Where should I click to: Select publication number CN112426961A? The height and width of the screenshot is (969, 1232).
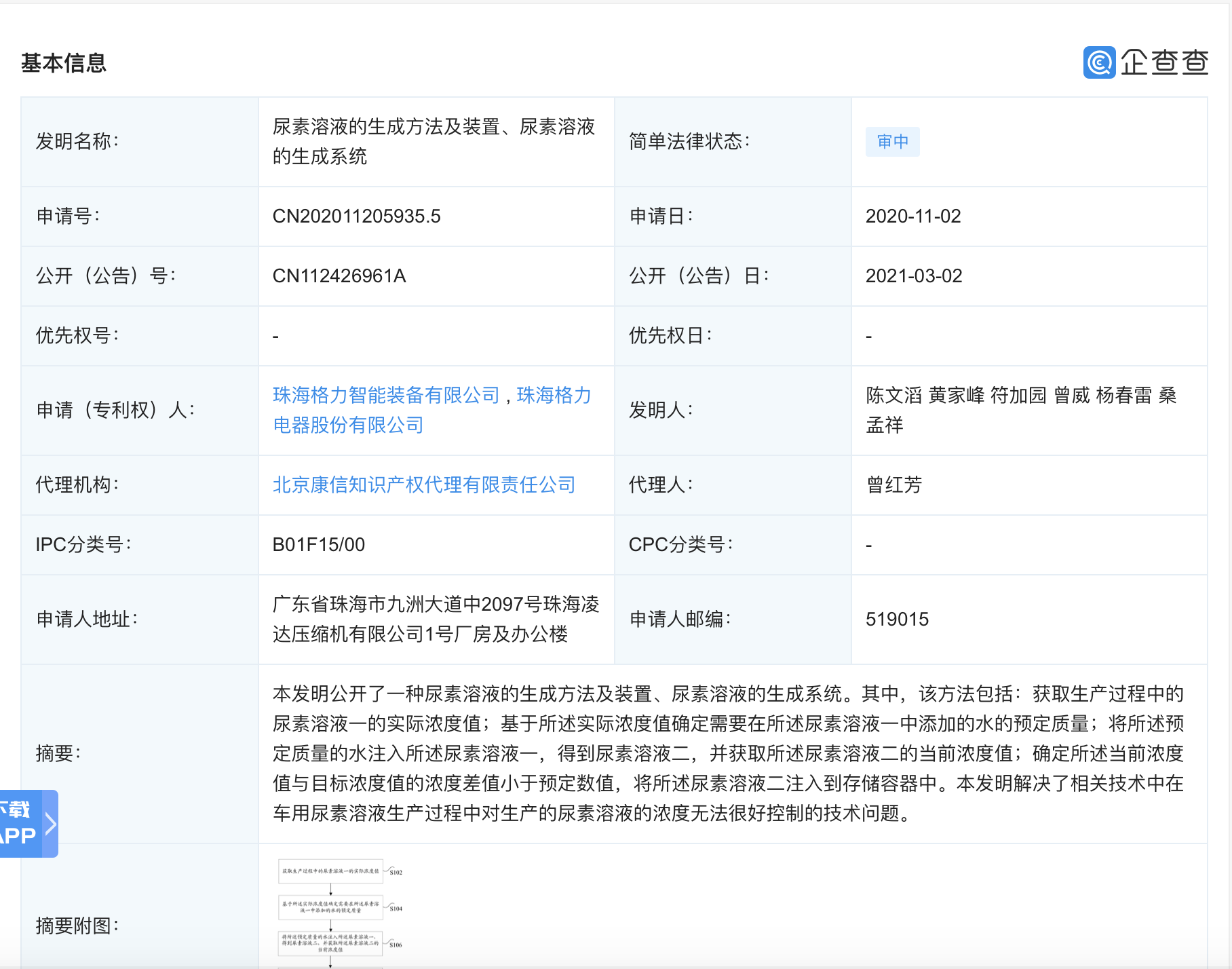tap(339, 276)
